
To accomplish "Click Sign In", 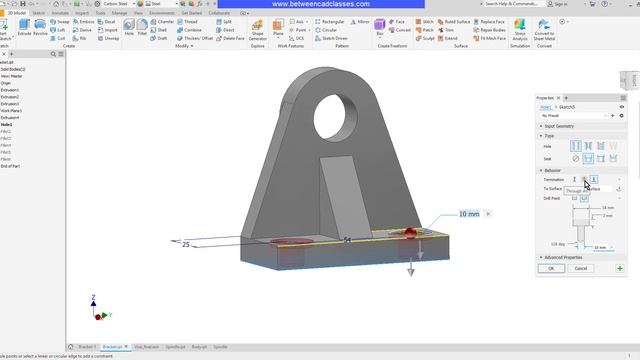I will [557, 4].
